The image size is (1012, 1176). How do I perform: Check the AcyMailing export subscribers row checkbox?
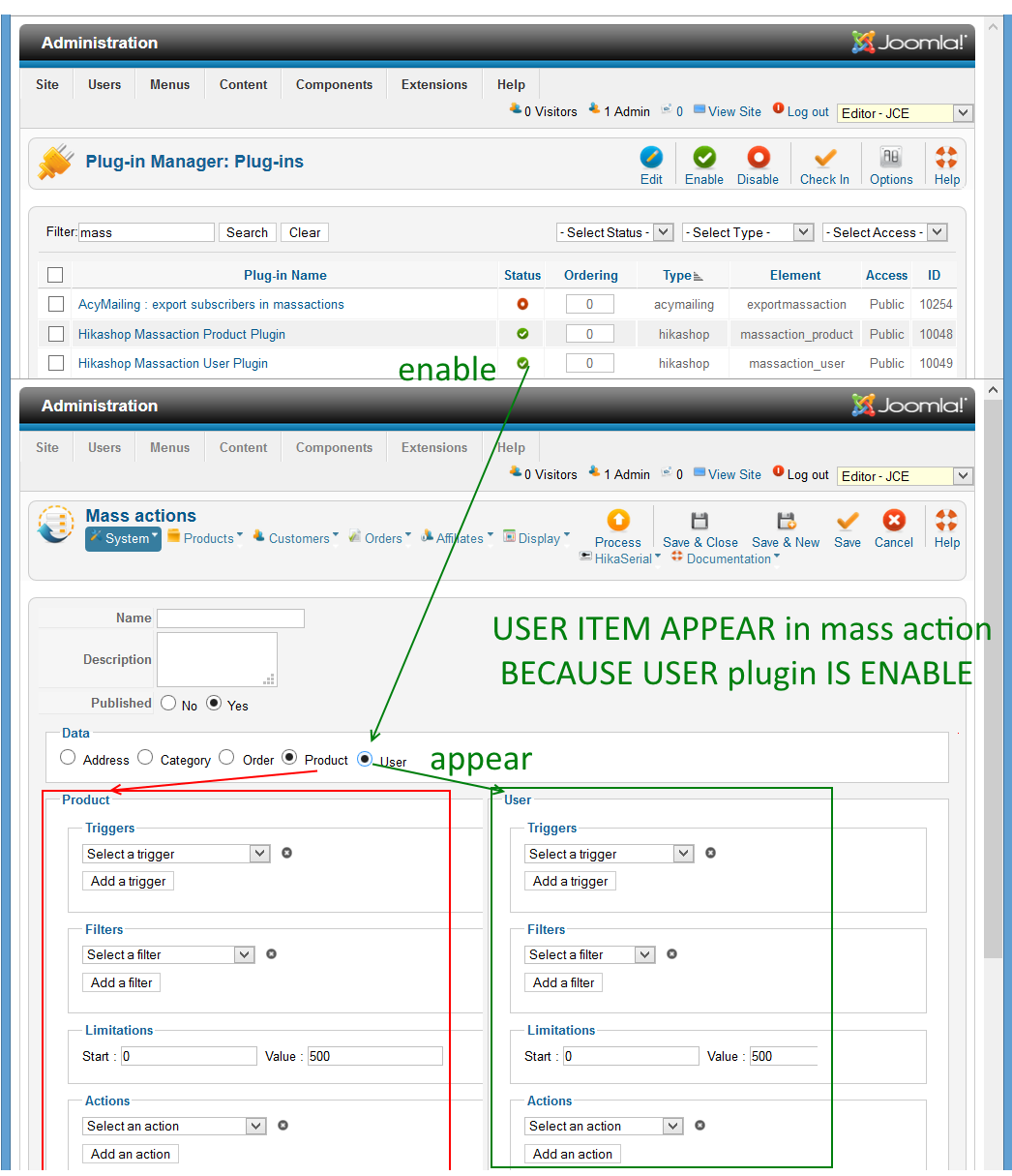click(56, 304)
